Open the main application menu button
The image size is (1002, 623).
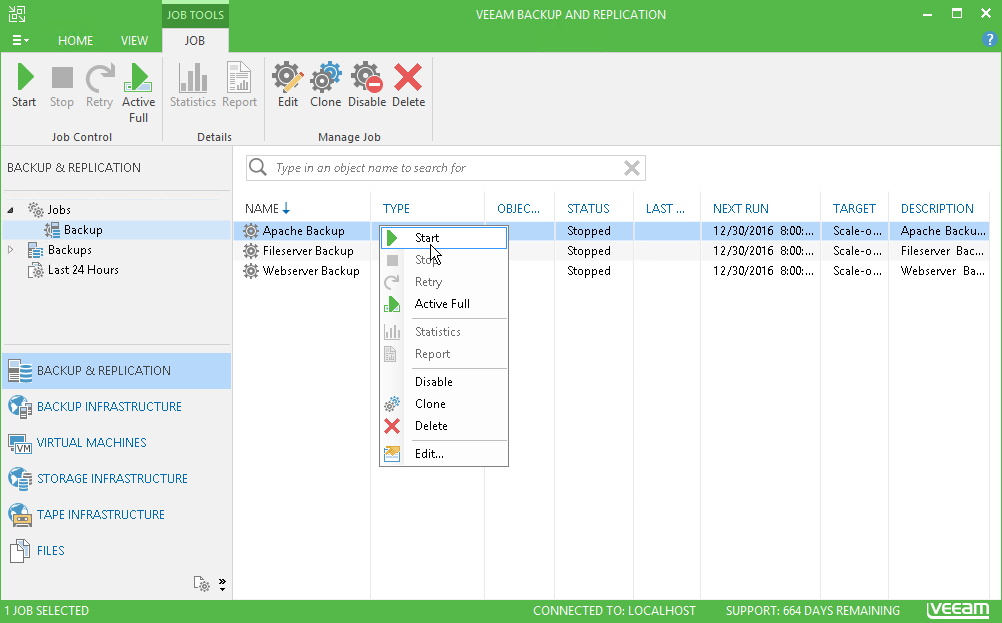click(x=20, y=40)
